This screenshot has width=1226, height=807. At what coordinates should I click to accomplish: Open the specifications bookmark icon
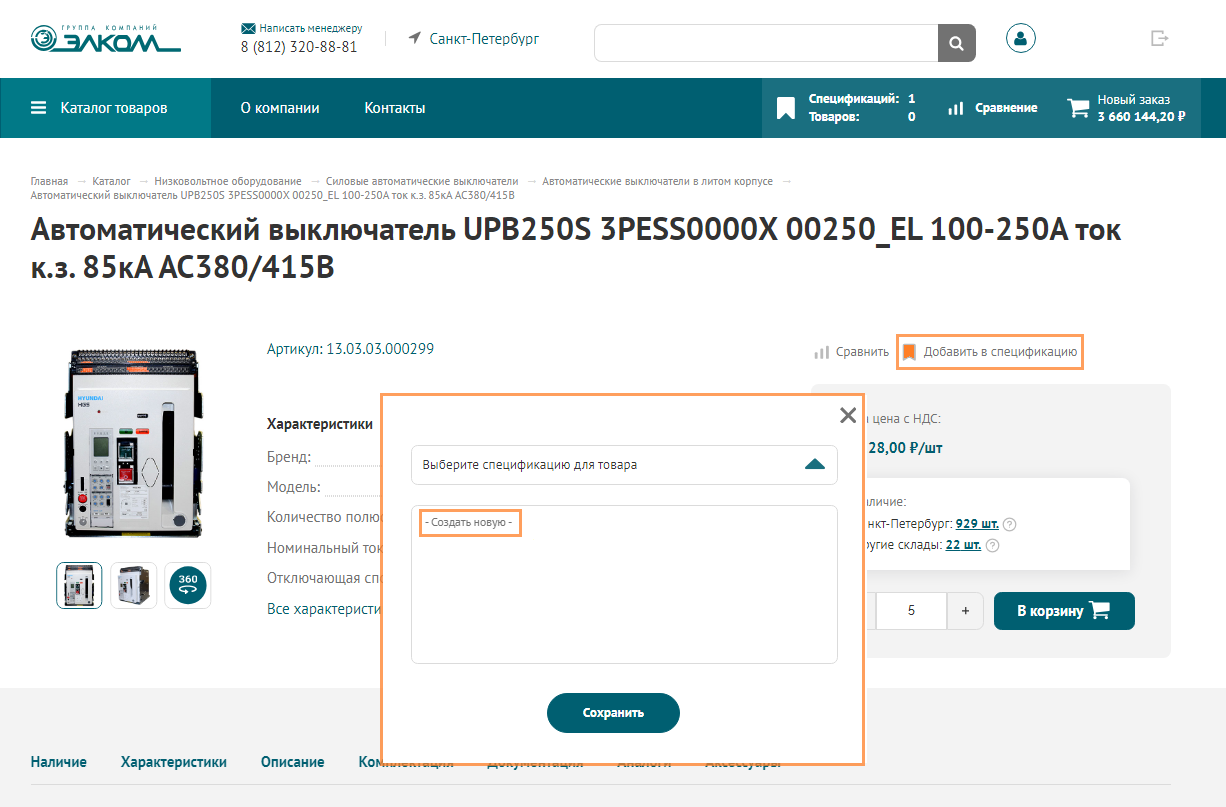786,108
